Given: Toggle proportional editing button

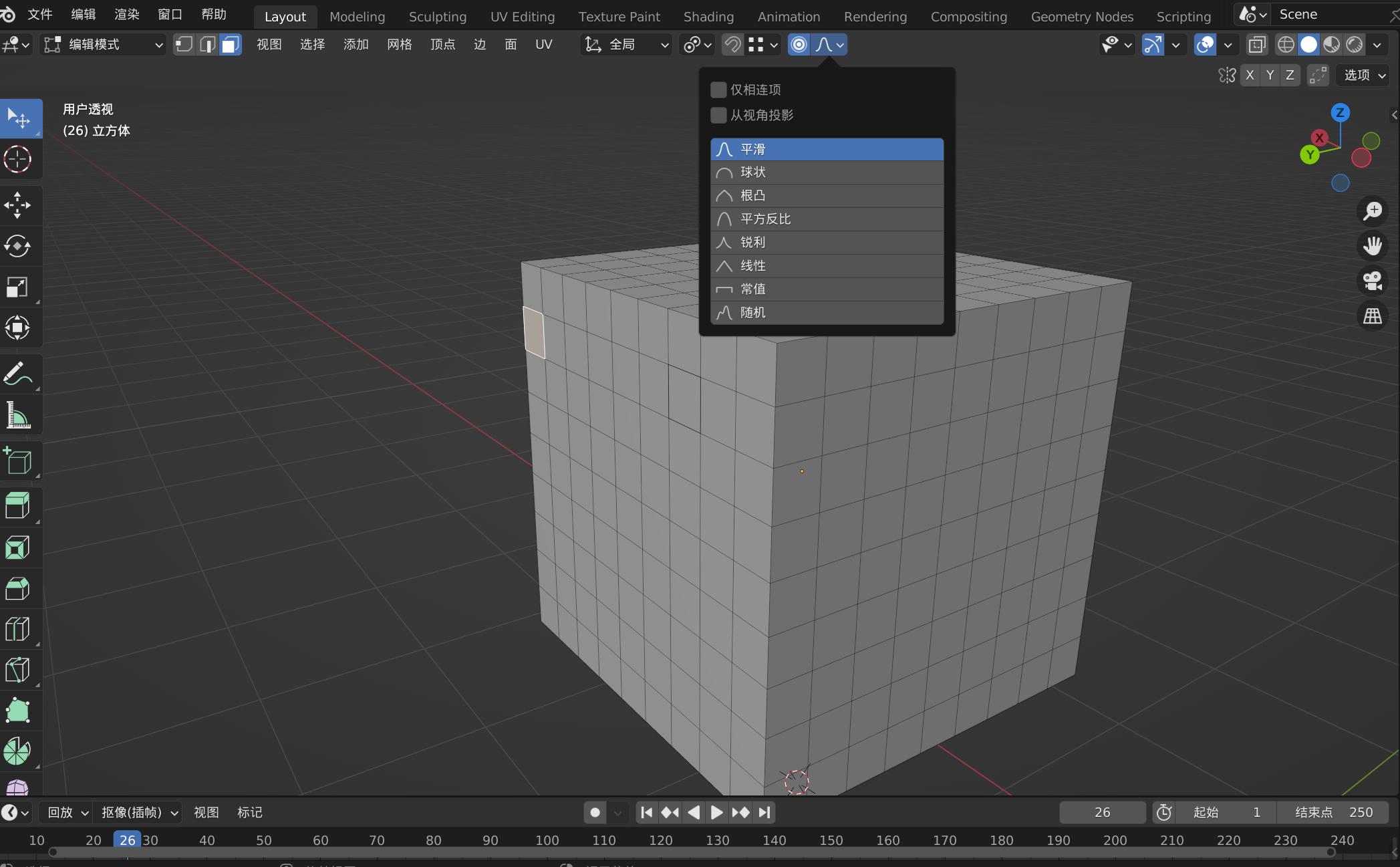Looking at the screenshot, I should click(x=799, y=45).
